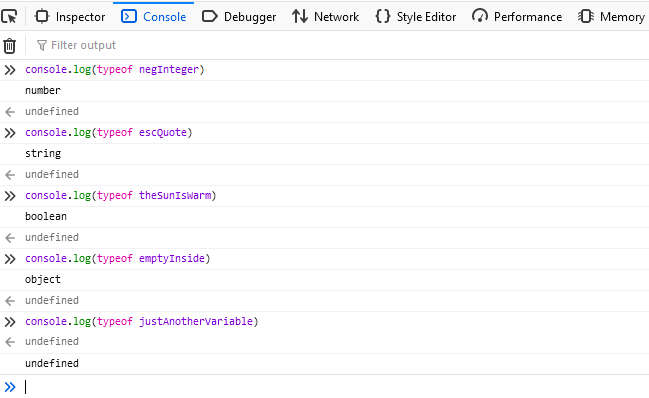Click the Network arrows icon
This screenshot has width=649, height=398.
[x=300, y=17]
